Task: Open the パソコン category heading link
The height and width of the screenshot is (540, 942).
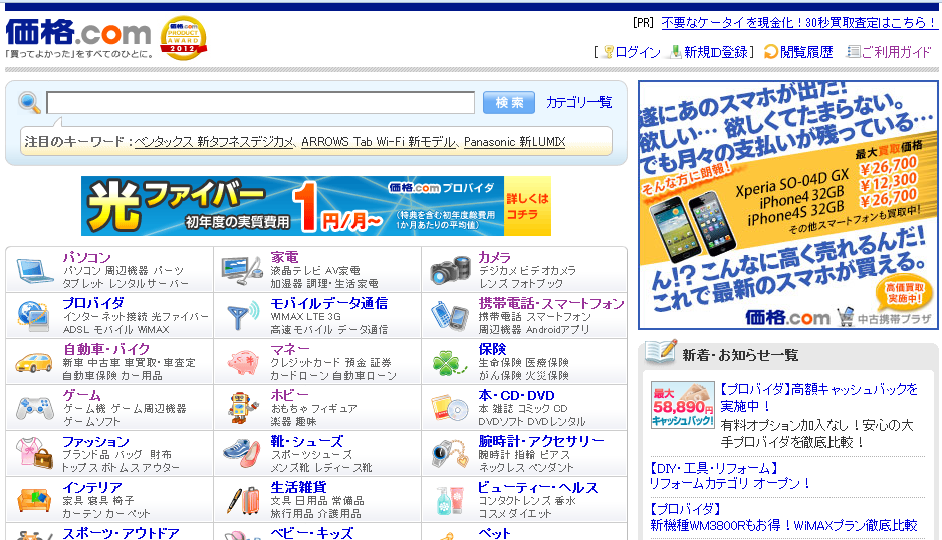Action: pyautogui.click(x=87, y=257)
